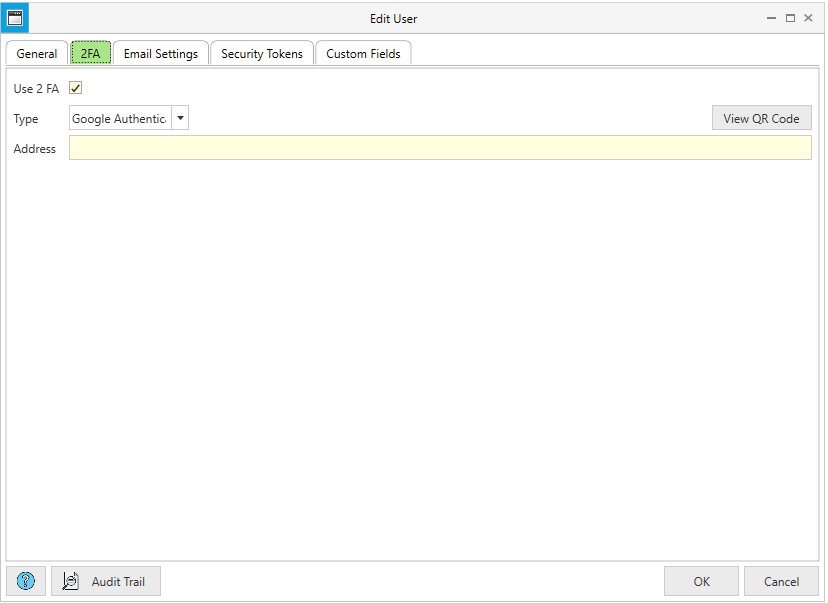Close the Edit User dialog
The image size is (828, 603).
808,18
